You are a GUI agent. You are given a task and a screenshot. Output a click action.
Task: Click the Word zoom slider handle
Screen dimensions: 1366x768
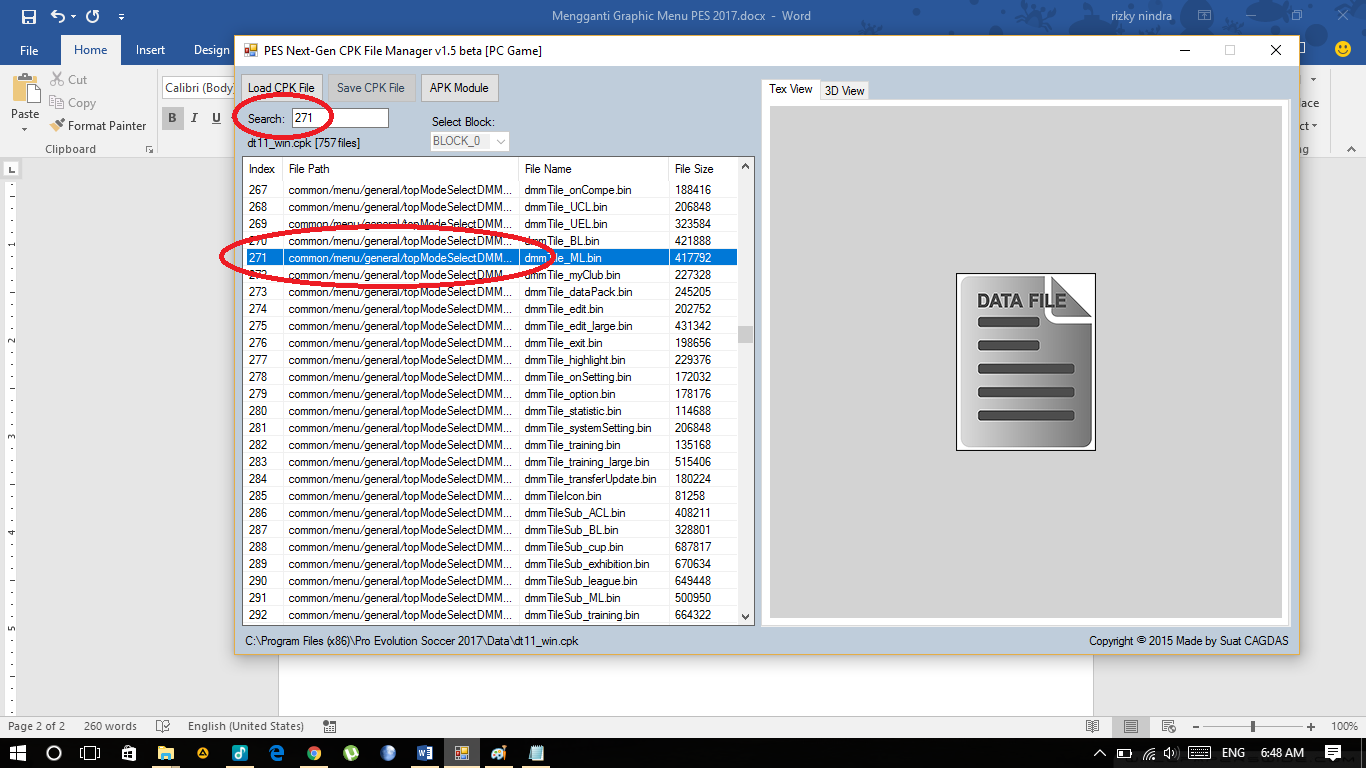point(1252,726)
